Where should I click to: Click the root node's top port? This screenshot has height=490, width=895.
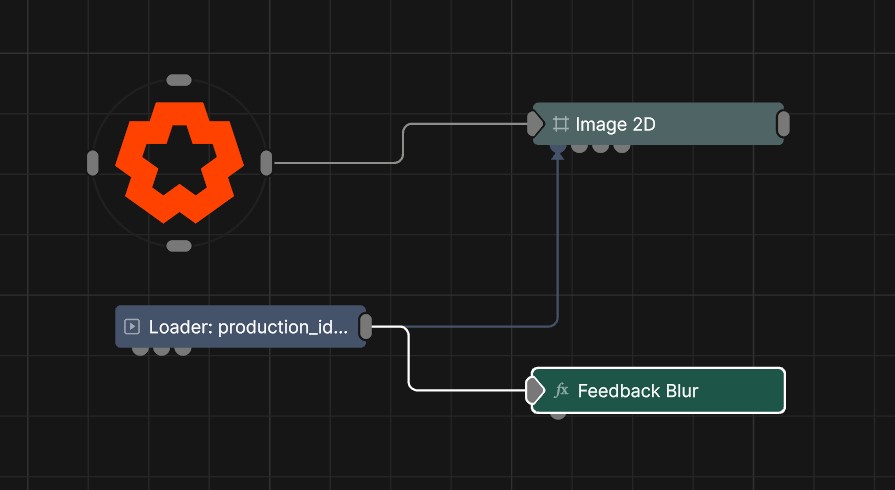point(179,80)
